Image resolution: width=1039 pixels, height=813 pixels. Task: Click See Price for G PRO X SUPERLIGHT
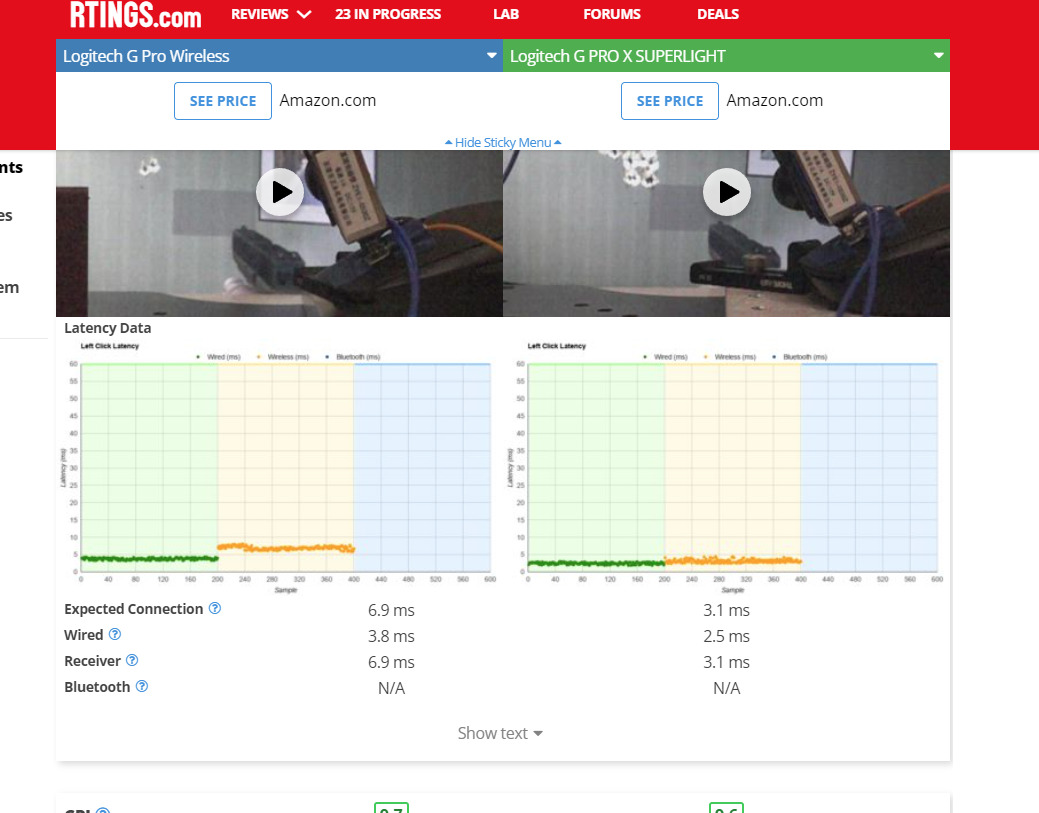click(x=670, y=101)
